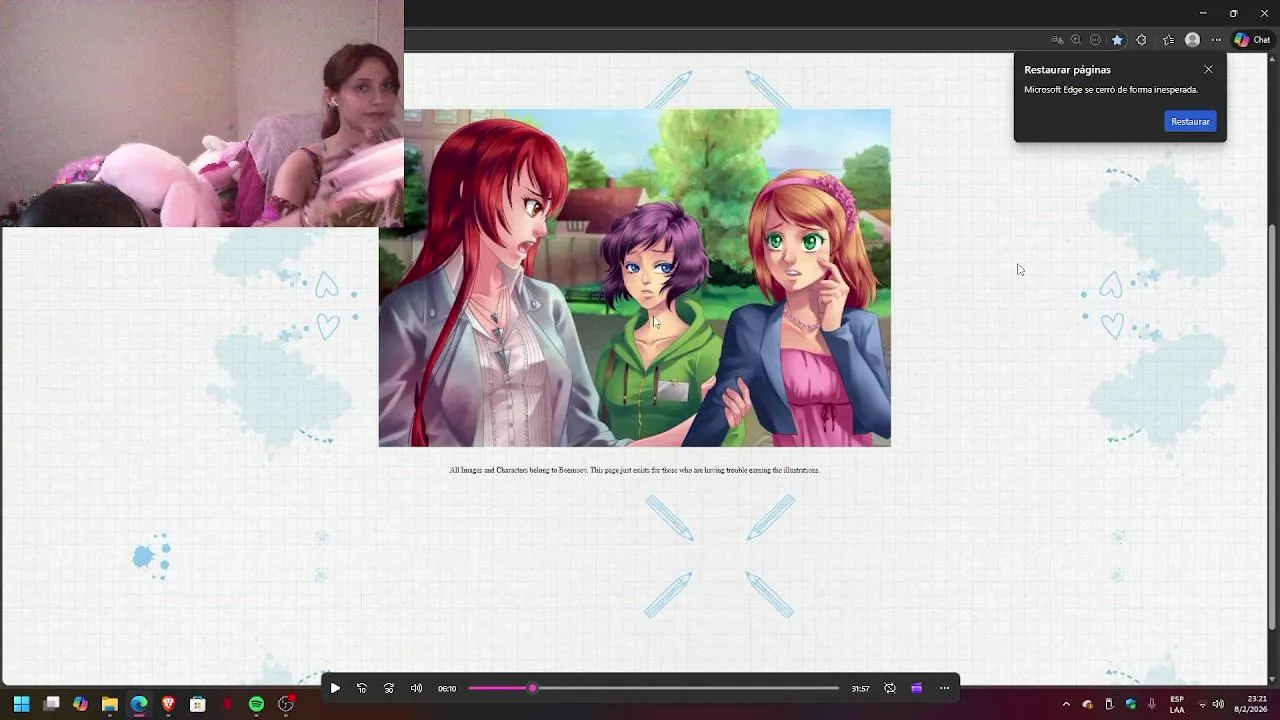1280x720 pixels.
Task: Click the microphone icon in system tray
Action: tap(1152, 704)
